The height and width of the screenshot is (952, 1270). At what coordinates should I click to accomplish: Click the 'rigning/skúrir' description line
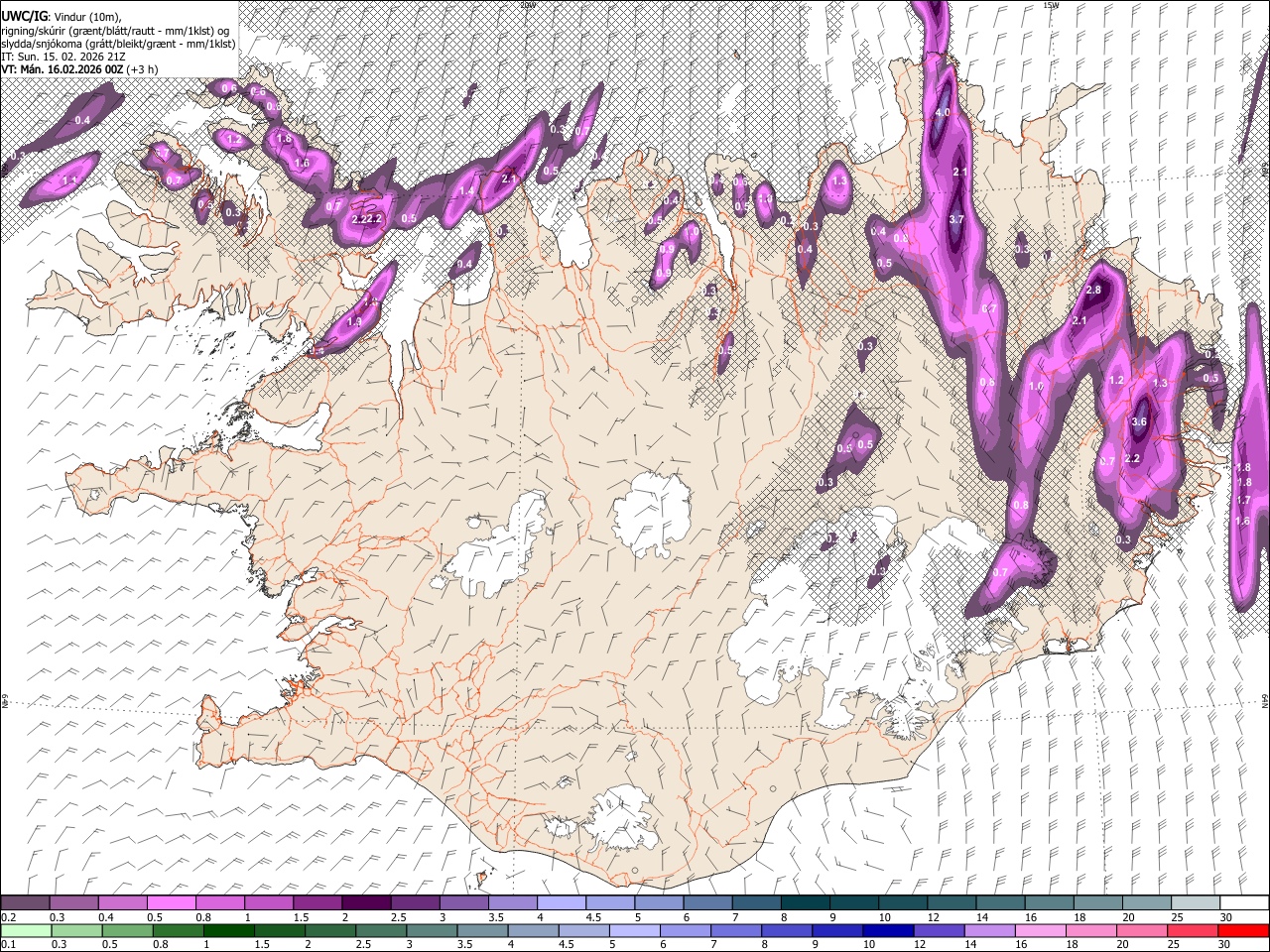[115, 31]
